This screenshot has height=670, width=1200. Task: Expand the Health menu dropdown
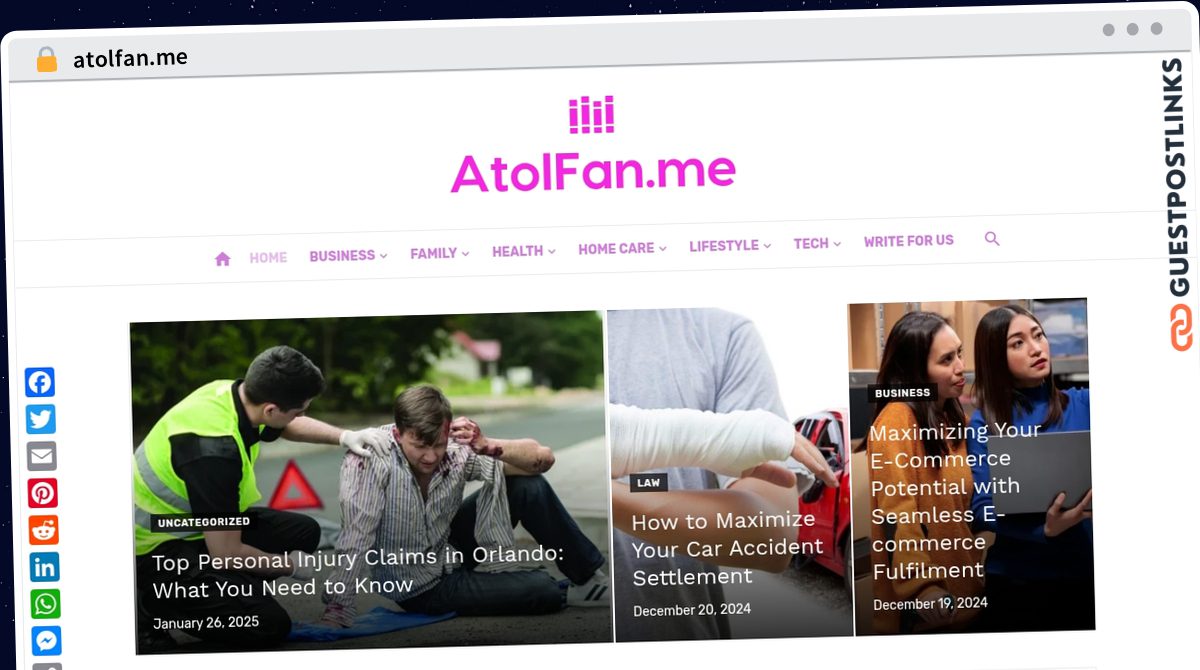(524, 252)
